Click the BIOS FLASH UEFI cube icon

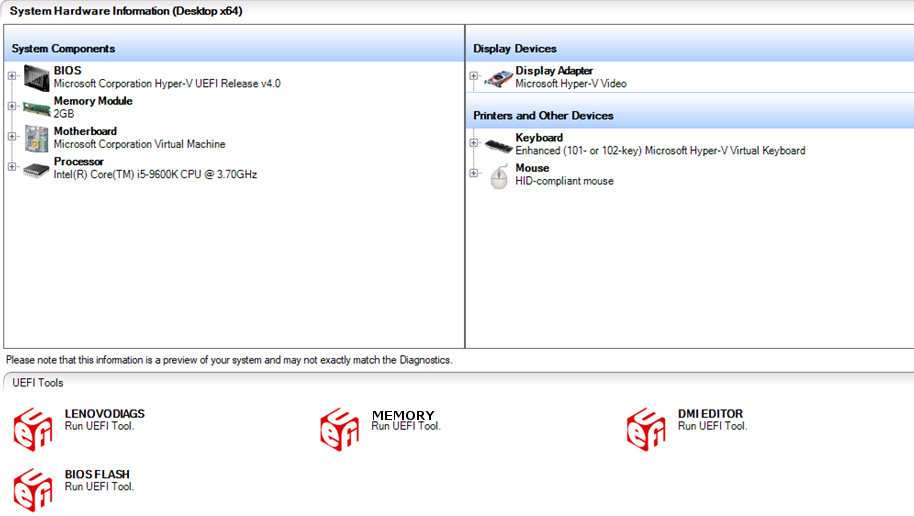pyautogui.click(x=33, y=490)
